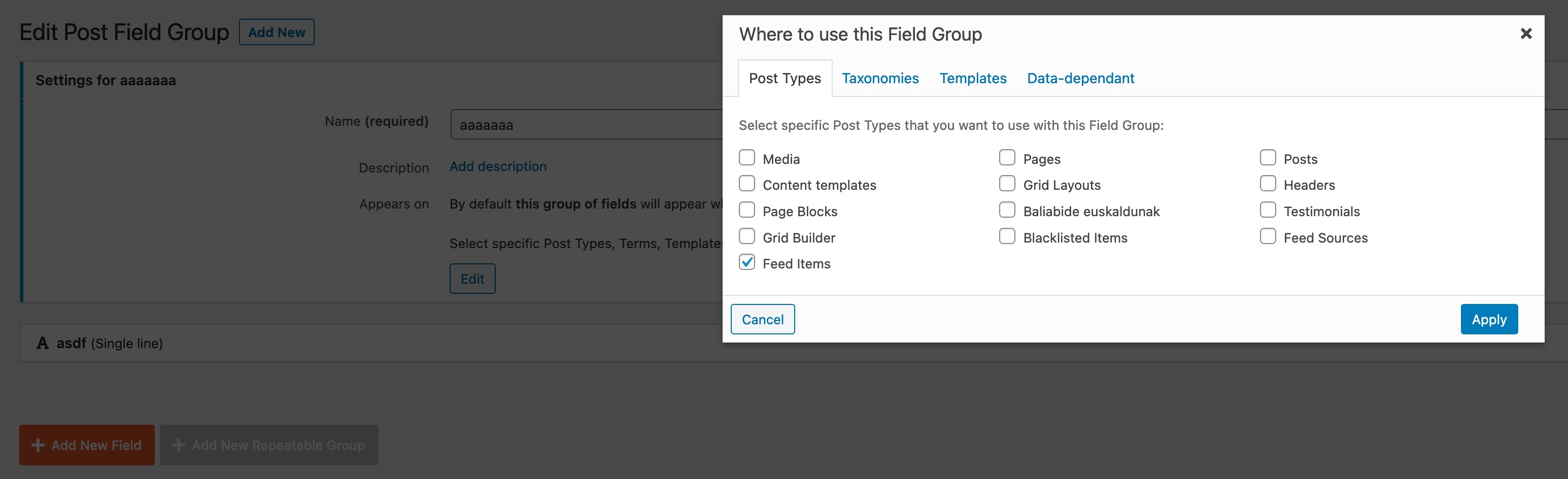Click the Name input field with aaaaaaa
This screenshot has width=1568, height=479.
click(587, 125)
